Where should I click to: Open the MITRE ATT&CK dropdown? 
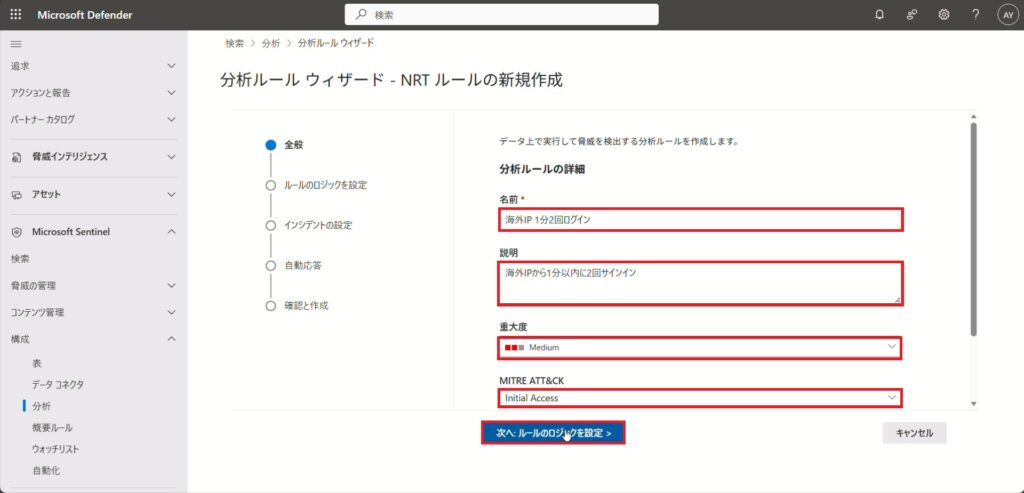click(700, 398)
